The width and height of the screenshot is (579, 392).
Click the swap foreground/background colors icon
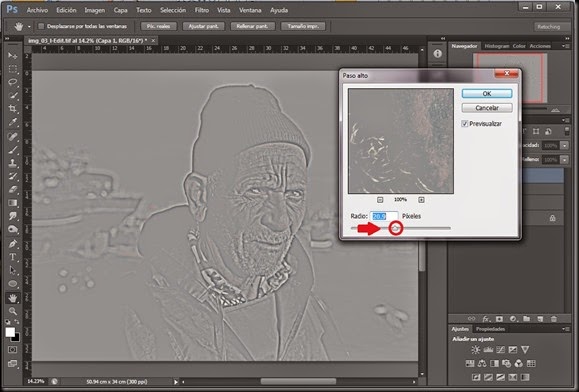[17, 322]
